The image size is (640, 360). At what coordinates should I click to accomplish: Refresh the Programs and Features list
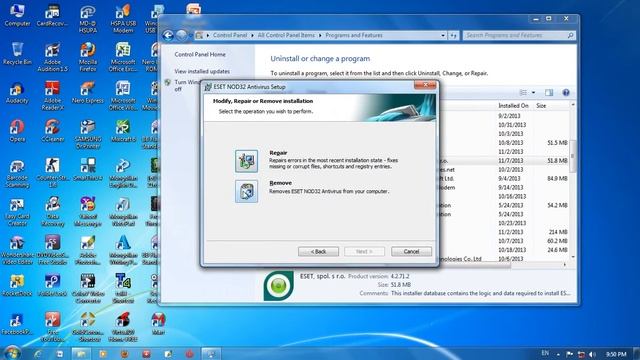453,36
